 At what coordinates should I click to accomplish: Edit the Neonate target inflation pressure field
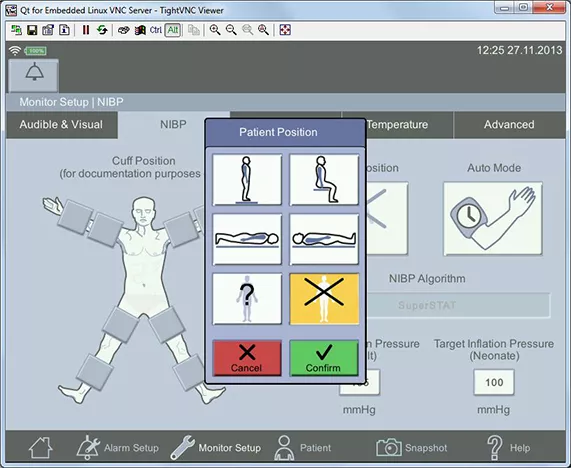(x=494, y=382)
